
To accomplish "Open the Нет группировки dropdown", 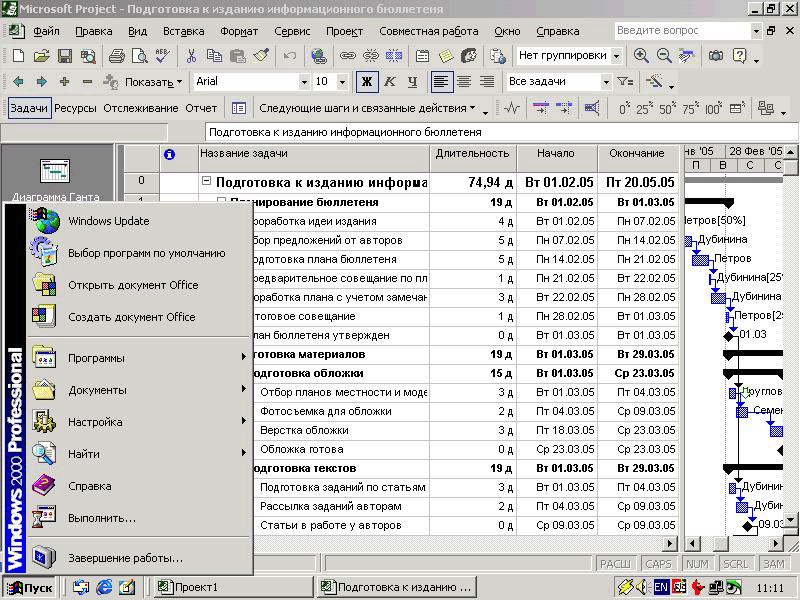I will (x=616, y=56).
